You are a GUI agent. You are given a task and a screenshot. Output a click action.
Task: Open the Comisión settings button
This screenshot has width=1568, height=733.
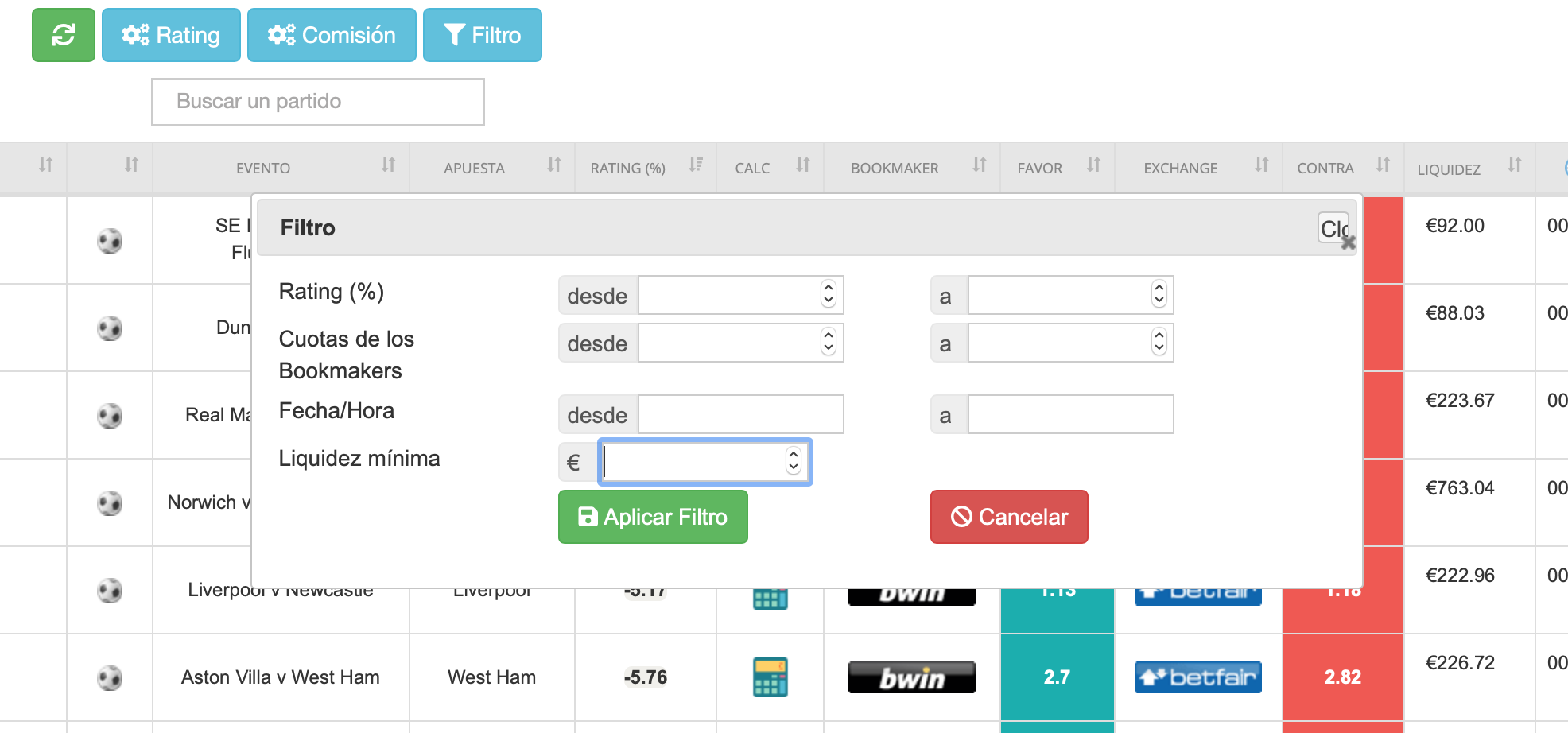coord(332,35)
